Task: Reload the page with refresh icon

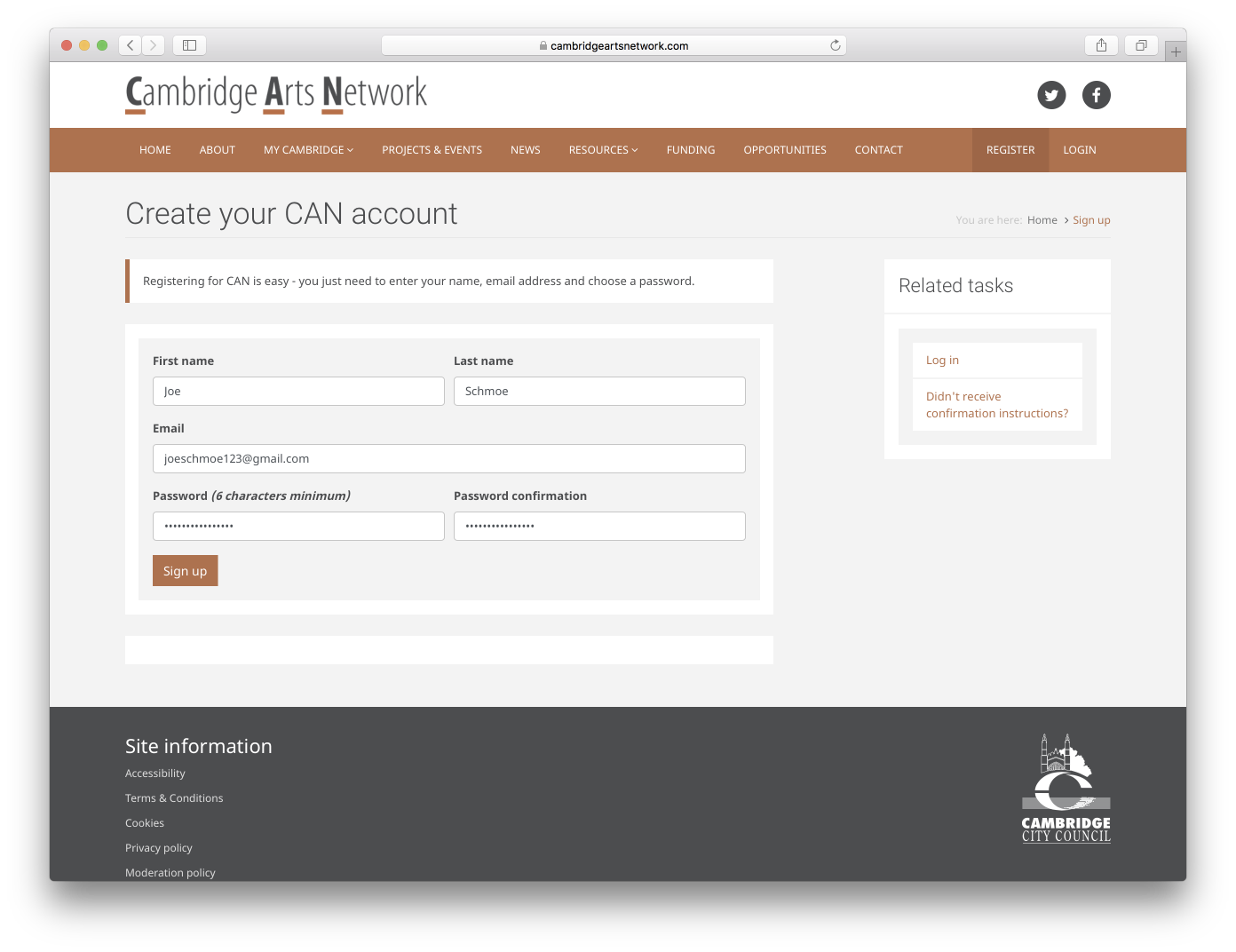Action: (x=835, y=45)
